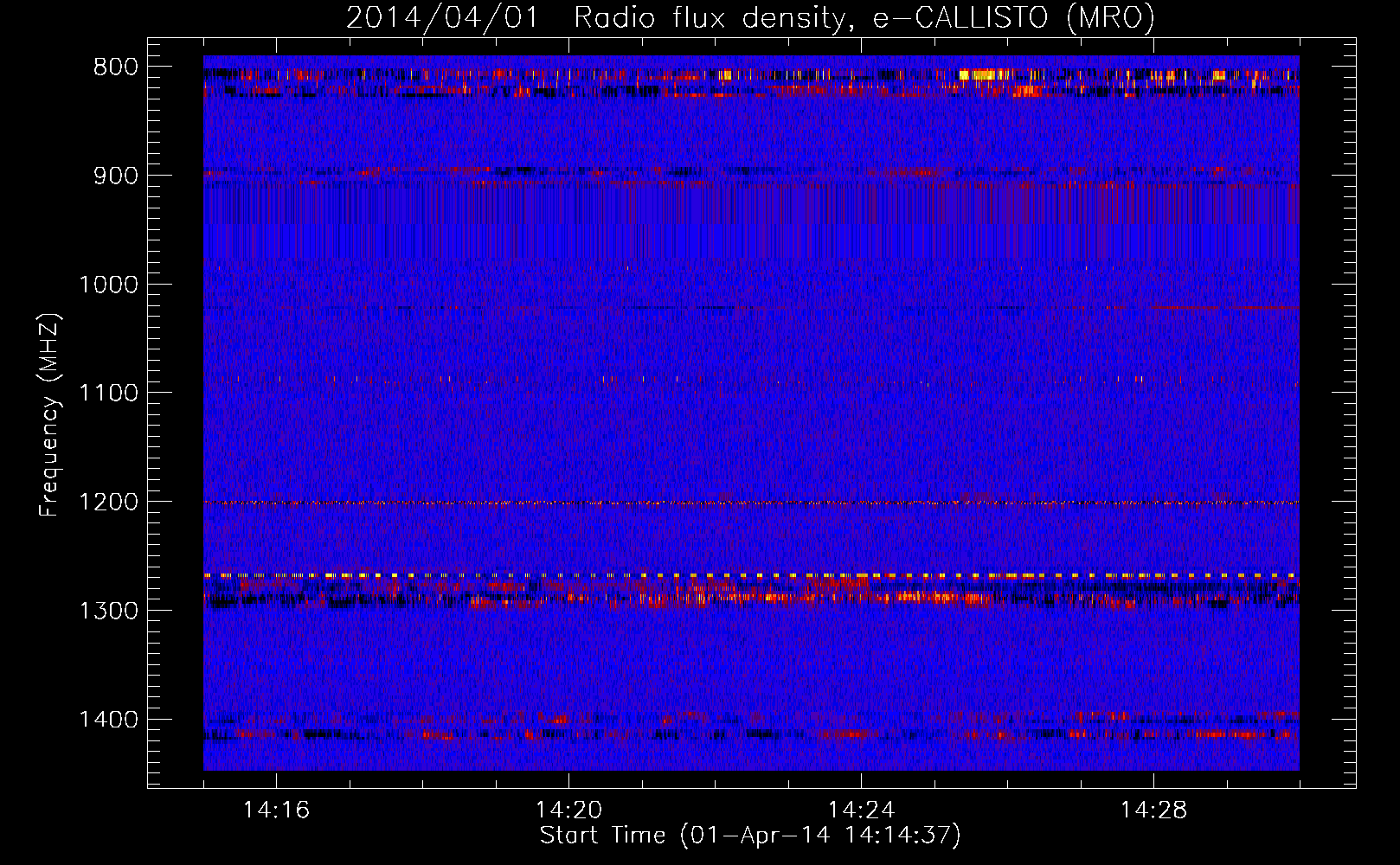Click the 1200 frequency tick label
The height and width of the screenshot is (865, 1400).
point(108,502)
